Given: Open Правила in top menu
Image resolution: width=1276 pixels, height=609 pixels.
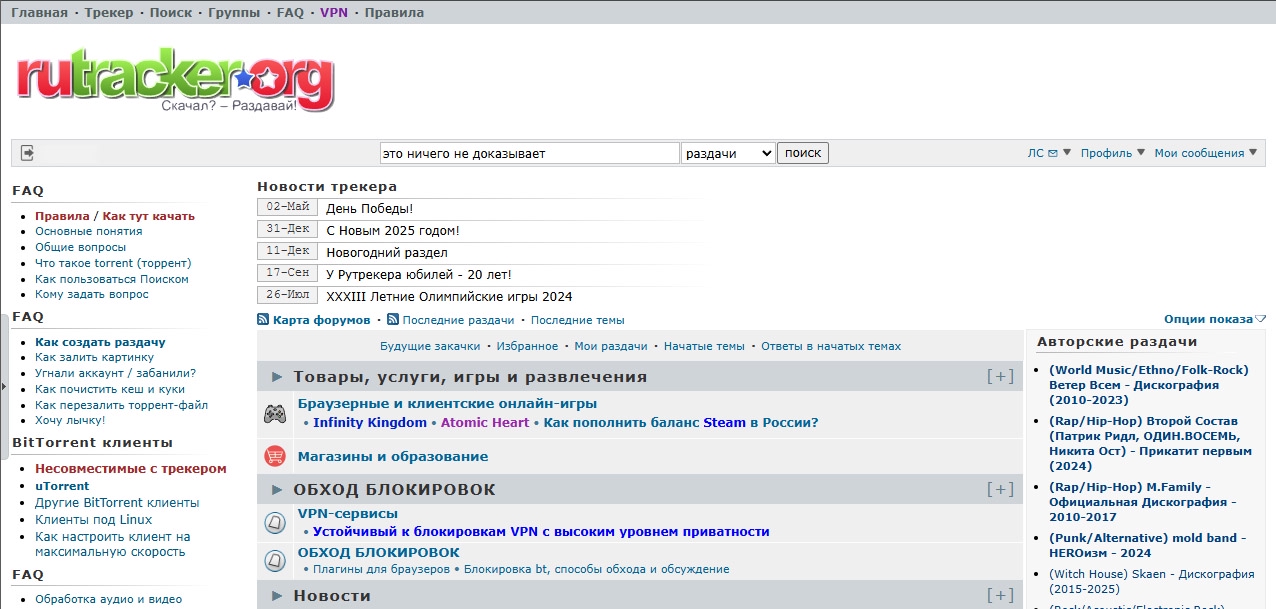Looking at the screenshot, I should 394,13.
